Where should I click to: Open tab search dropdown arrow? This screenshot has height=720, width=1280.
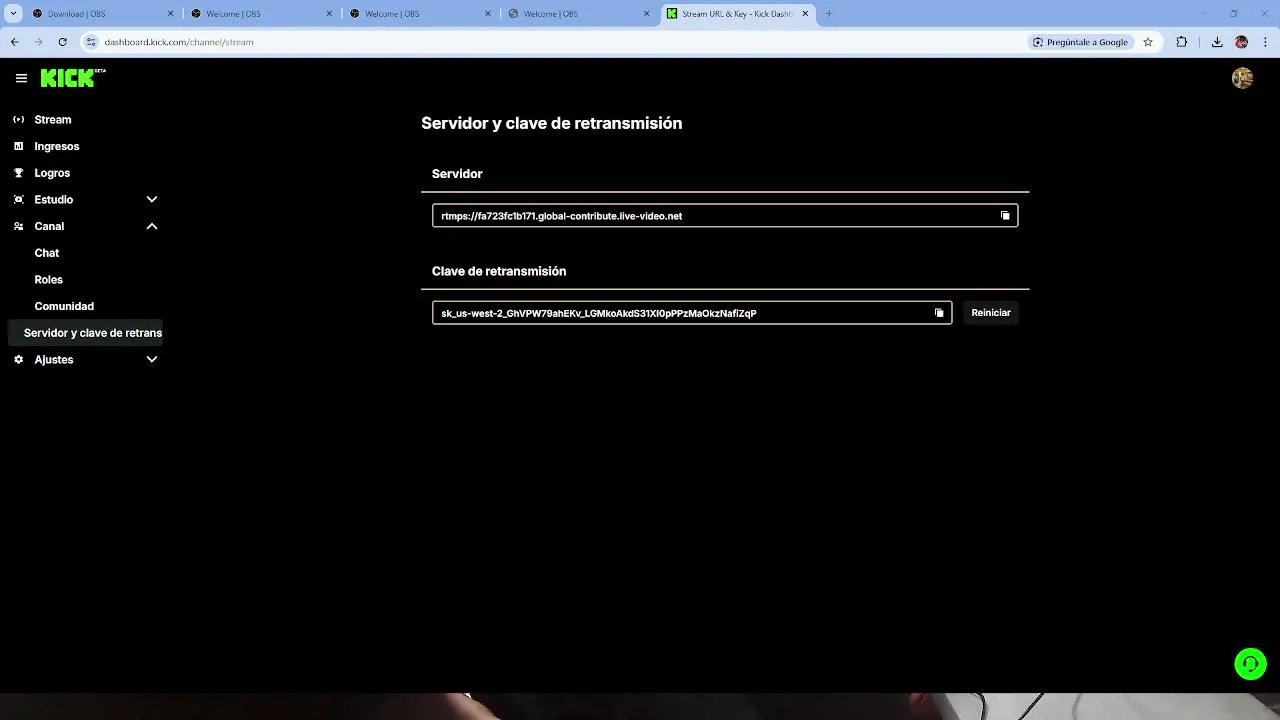pos(13,14)
